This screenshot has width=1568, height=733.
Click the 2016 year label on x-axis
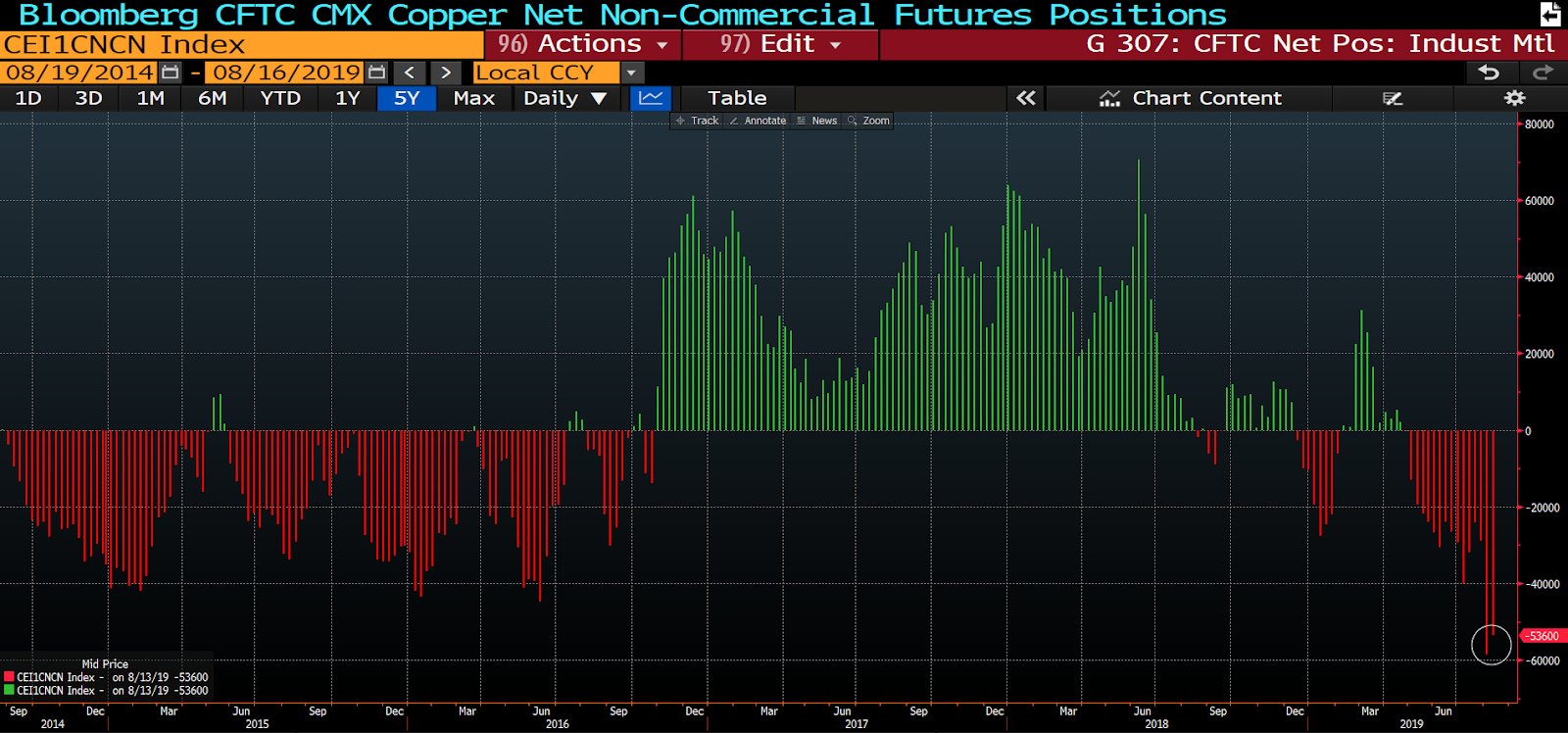pos(557,724)
